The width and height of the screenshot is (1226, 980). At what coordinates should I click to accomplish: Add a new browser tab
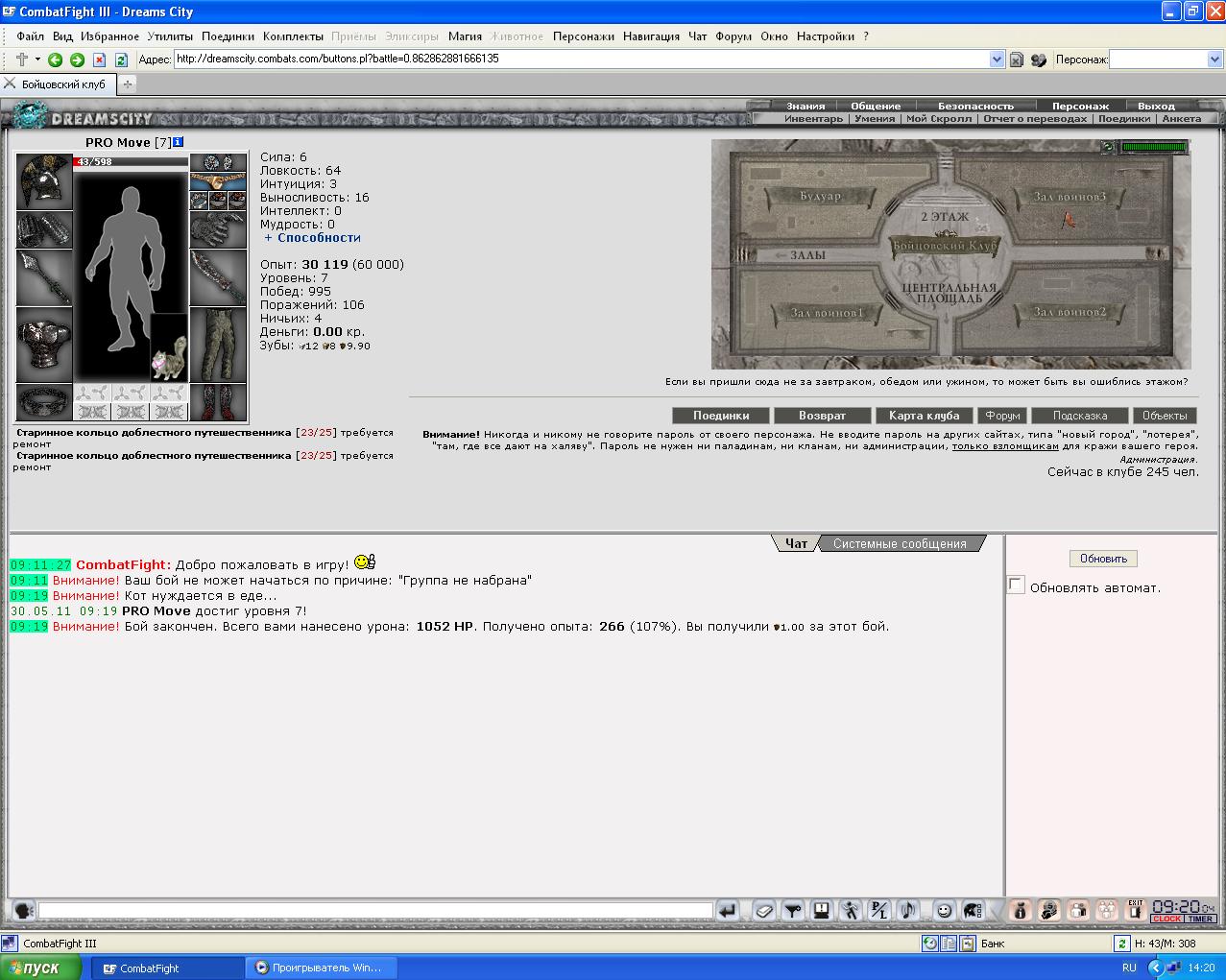pyautogui.click(x=127, y=84)
